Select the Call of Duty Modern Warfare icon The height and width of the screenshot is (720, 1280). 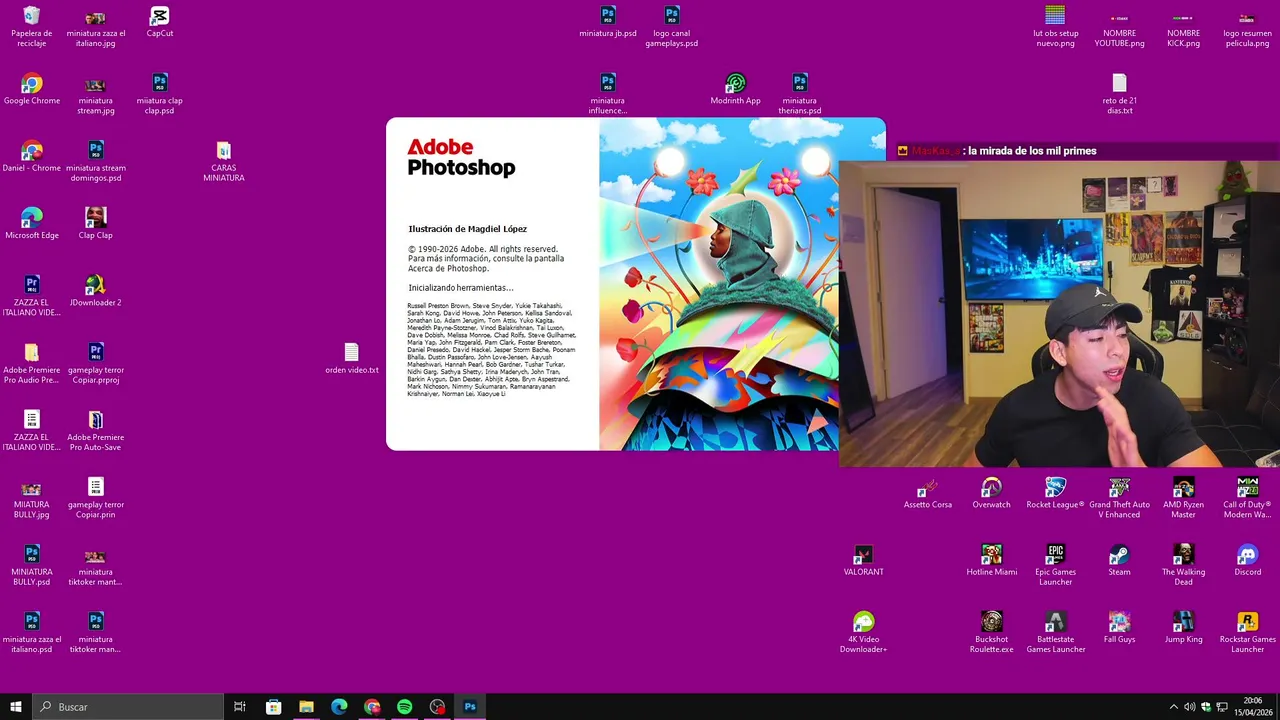tap(1248, 498)
